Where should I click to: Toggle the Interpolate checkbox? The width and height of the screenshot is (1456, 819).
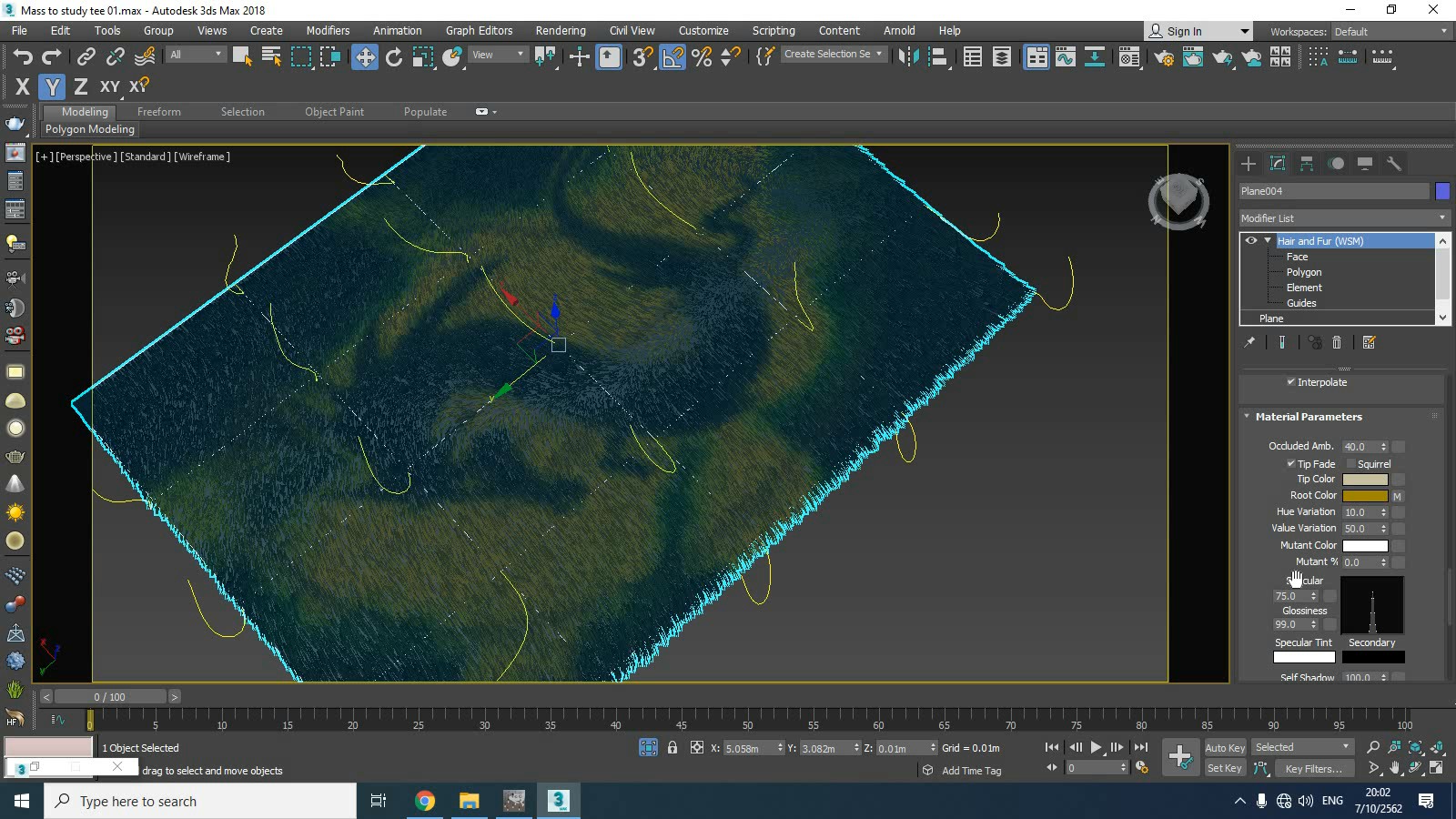point(1290,381)
